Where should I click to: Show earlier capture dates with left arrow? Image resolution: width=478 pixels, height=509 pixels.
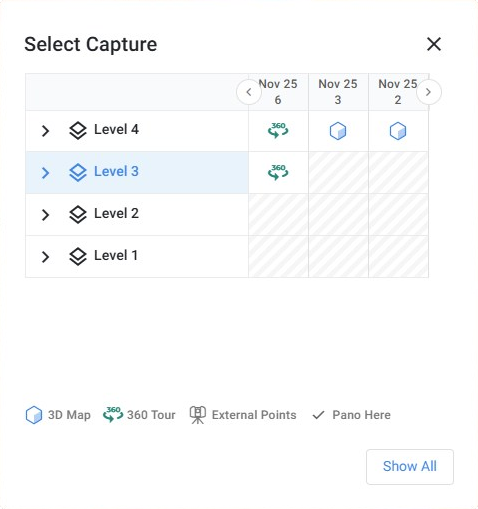pos(249,92)
